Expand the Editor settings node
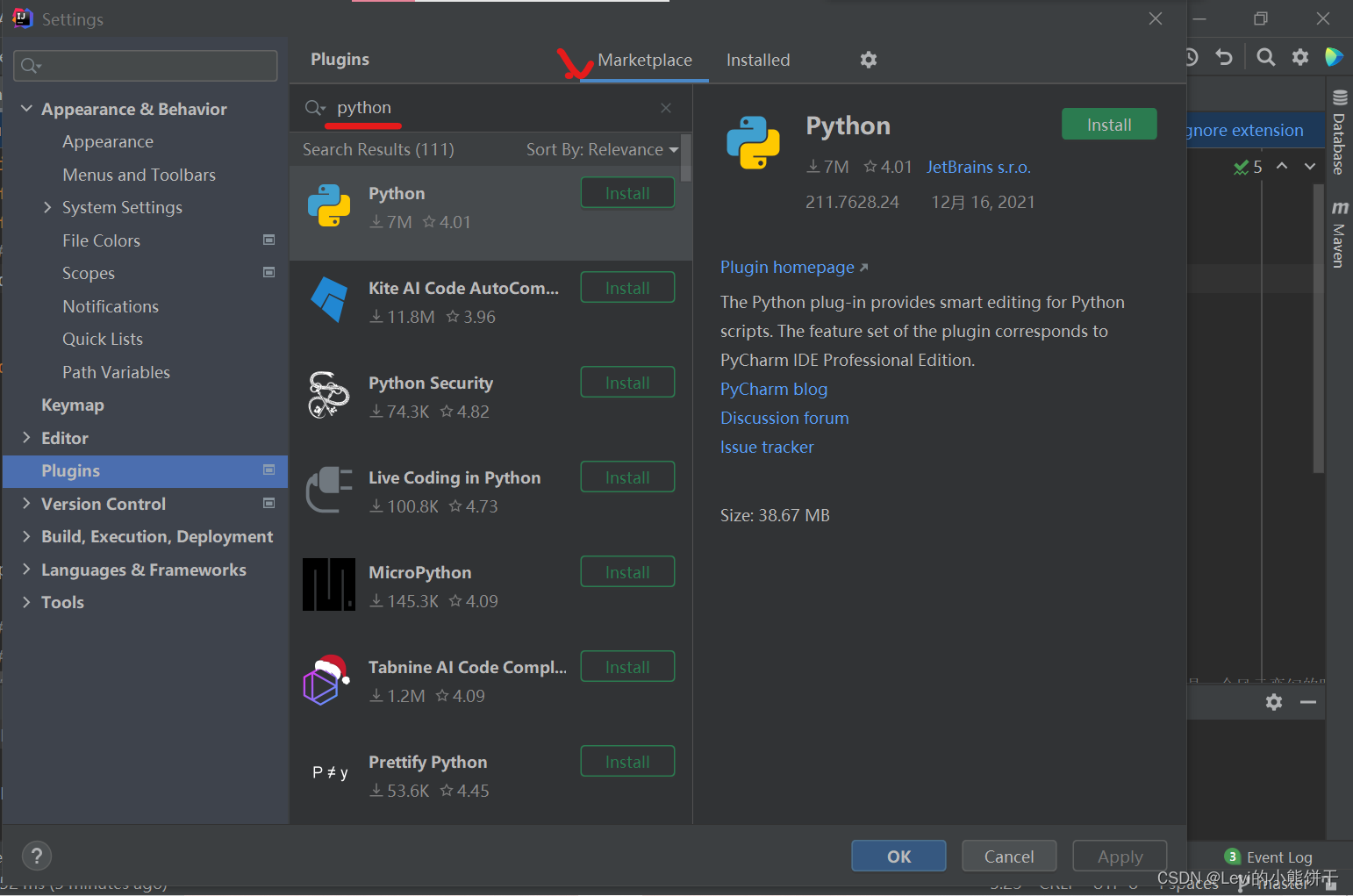Image resolution: width=1353 pixels, height=896 pixels. [x=26, y=437]
